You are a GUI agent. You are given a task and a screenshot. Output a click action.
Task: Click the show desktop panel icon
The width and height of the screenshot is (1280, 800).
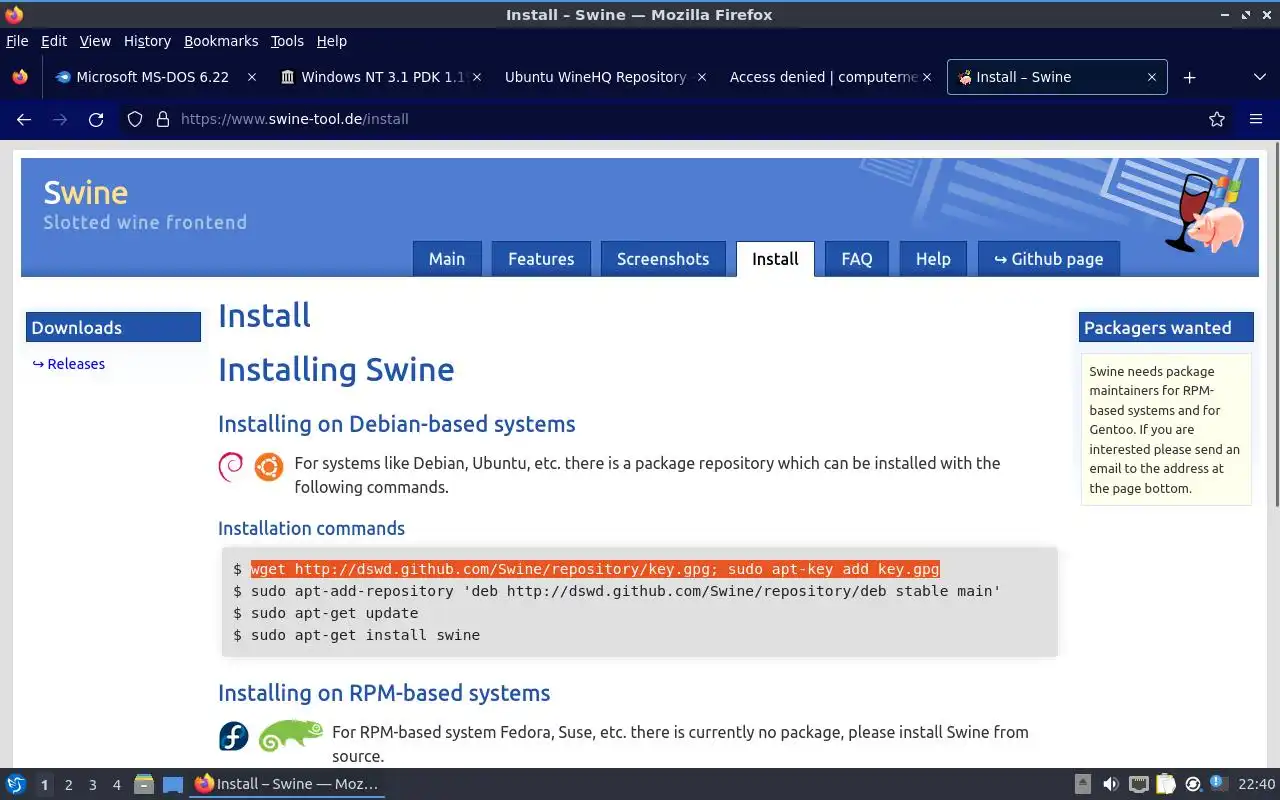pyautogui.click(x=172, y=784)
